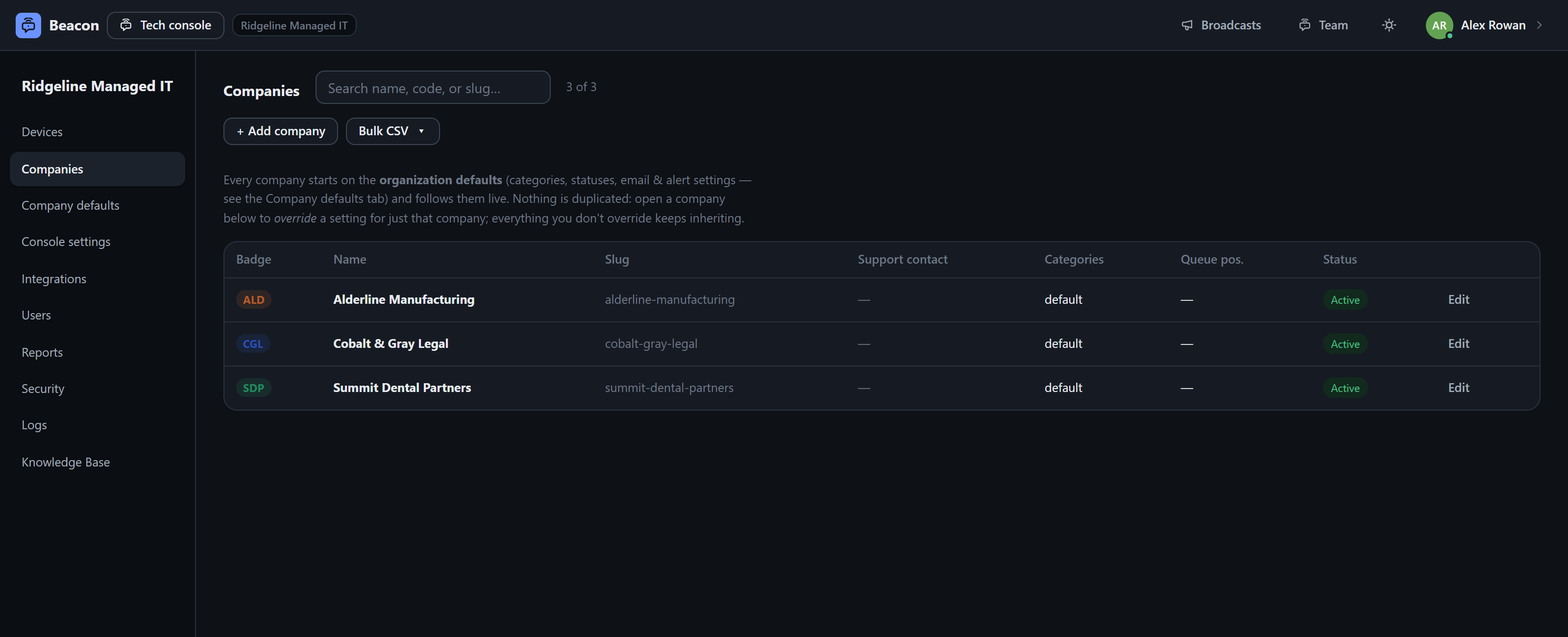Click the AR user avatar
The height and width of the screenshot is (637, 1568).
coord(1439,25)
